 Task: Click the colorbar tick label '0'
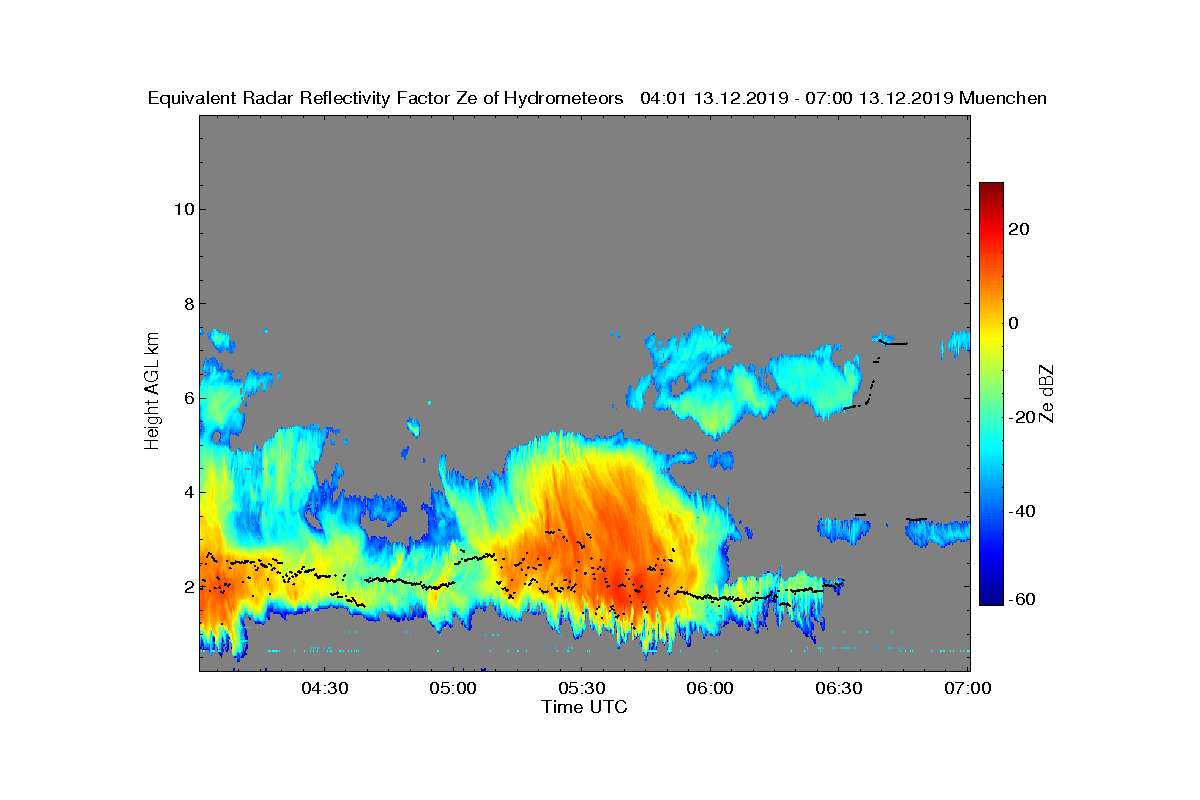pos(1014,323)
